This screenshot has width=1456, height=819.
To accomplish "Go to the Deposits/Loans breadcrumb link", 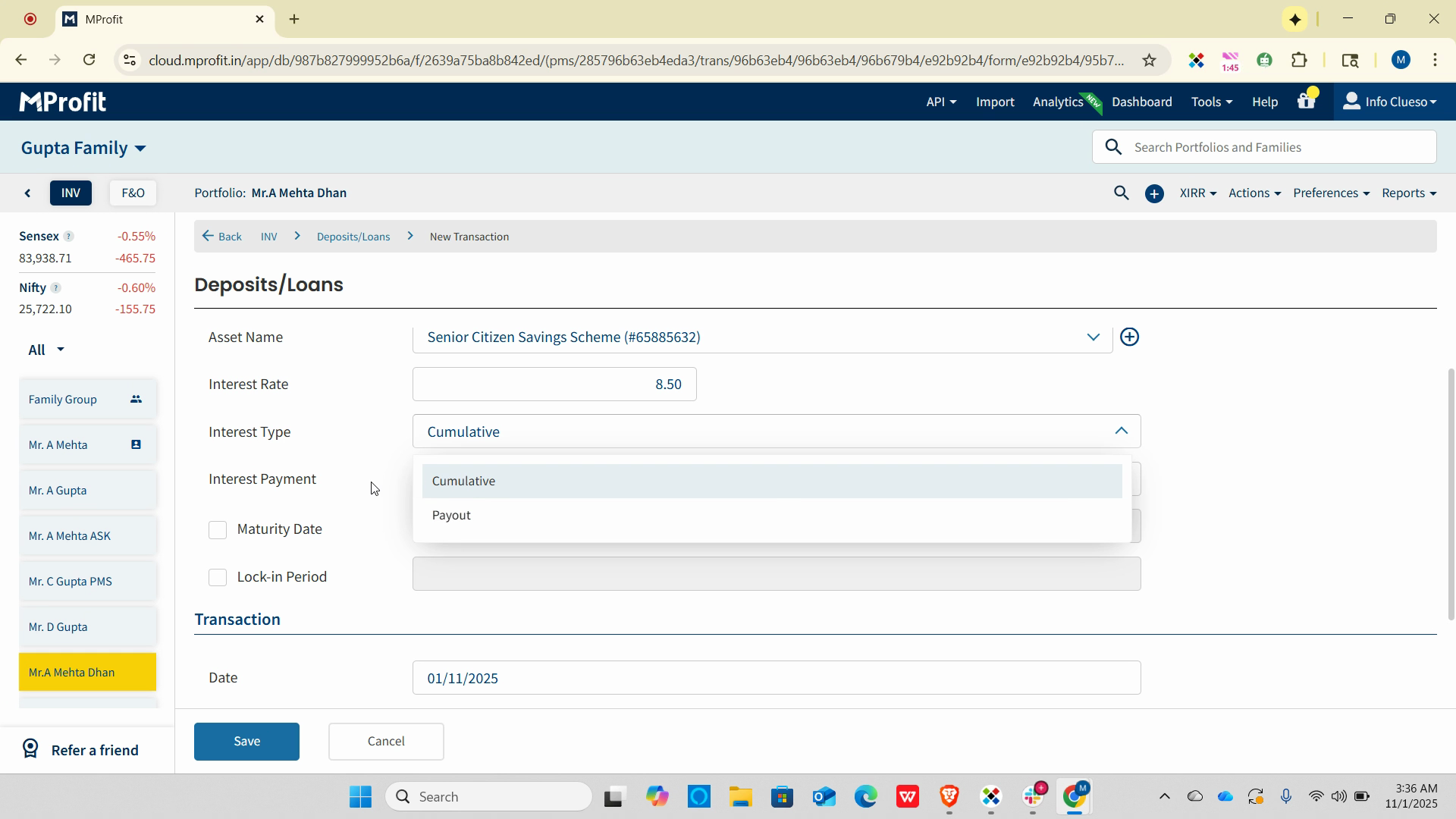I will (353, 237).
